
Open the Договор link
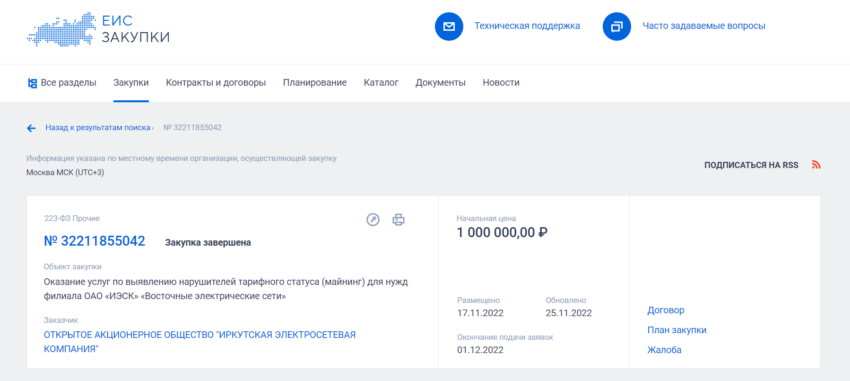point(666,311)
